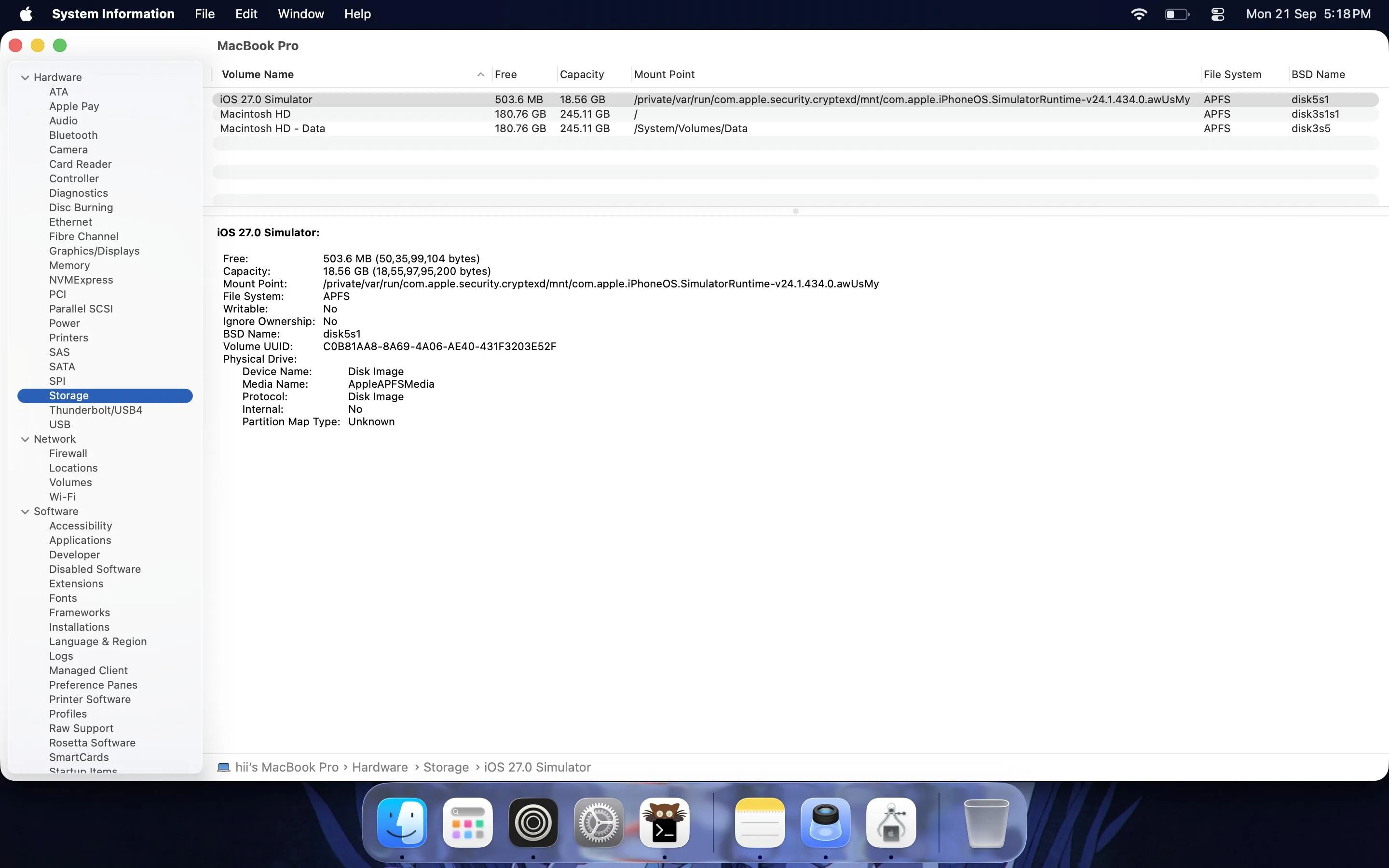The image size is (1389, 868).
Task: Open the Window menu
Action: (301, 14)
